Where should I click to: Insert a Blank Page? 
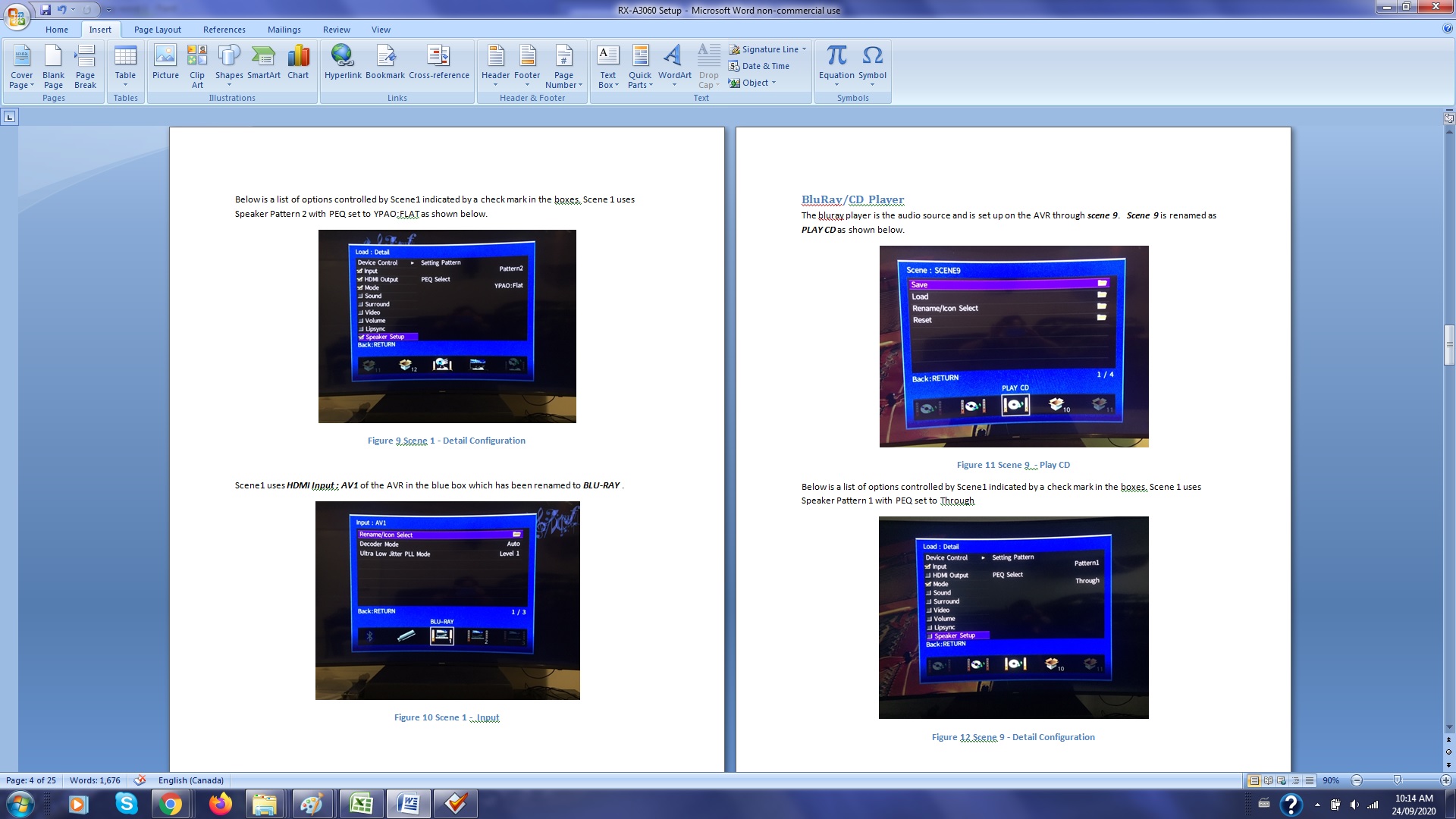click(53, 67)
